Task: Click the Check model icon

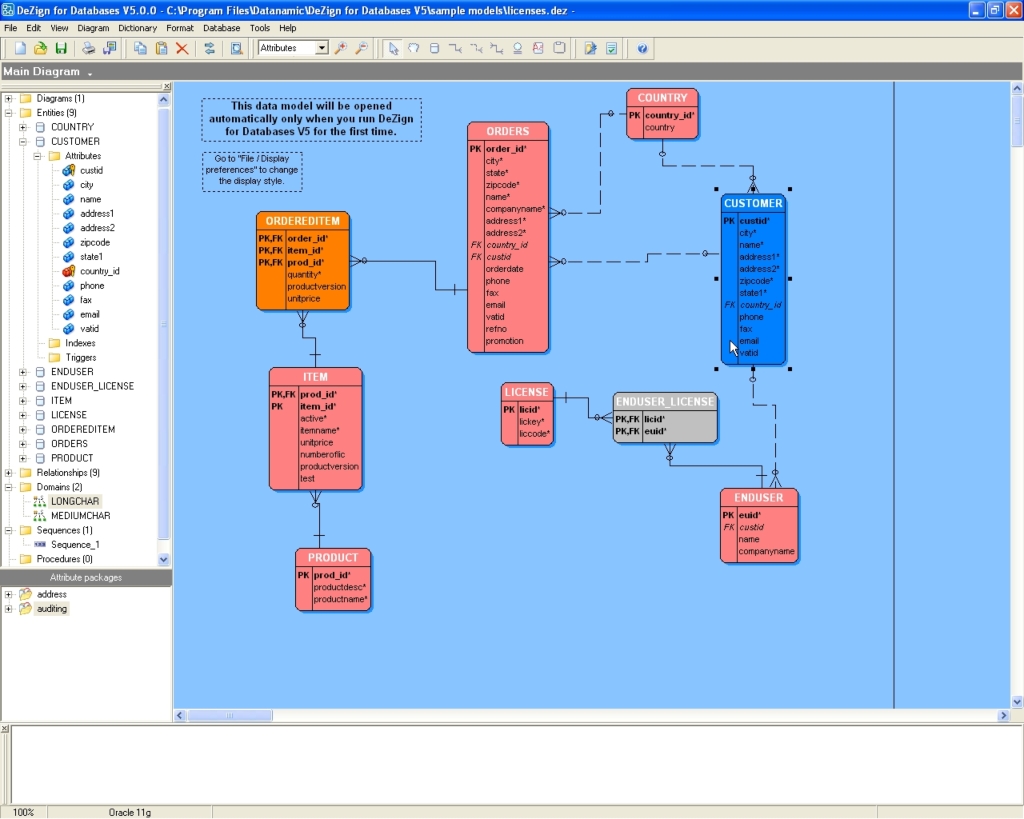Action: 611,48
